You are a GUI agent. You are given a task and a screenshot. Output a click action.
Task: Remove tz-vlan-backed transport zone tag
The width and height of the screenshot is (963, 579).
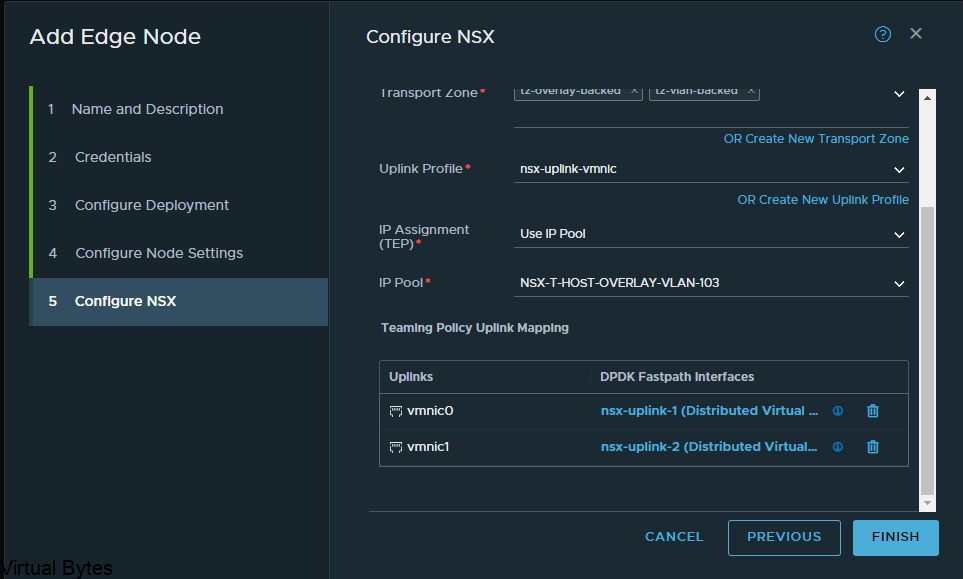[751, 91]
